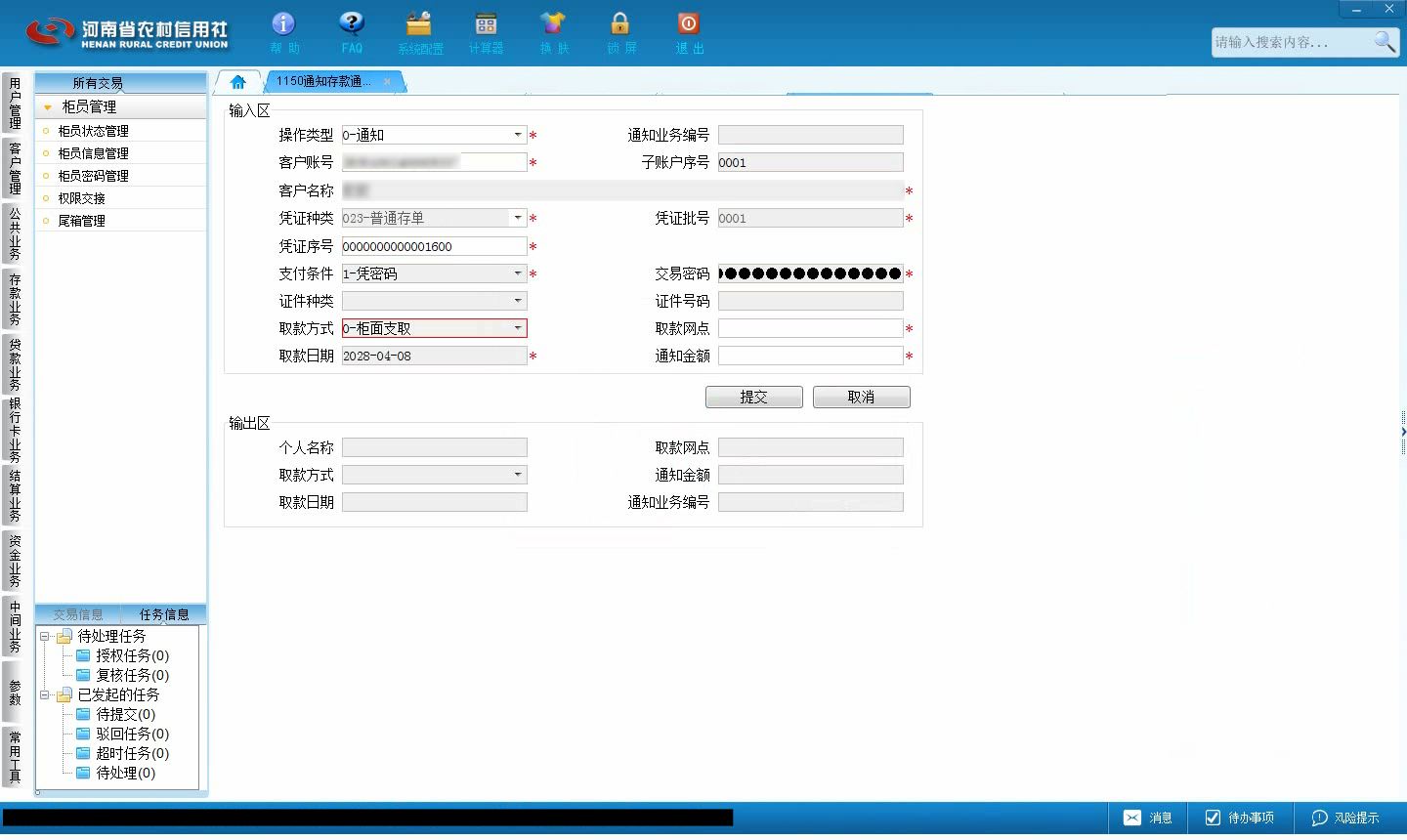Image resolution: width=1407 pixels, height=840 pixels.
Task: Click the 客户账号 input field
Action: click(x=435, y=162)
